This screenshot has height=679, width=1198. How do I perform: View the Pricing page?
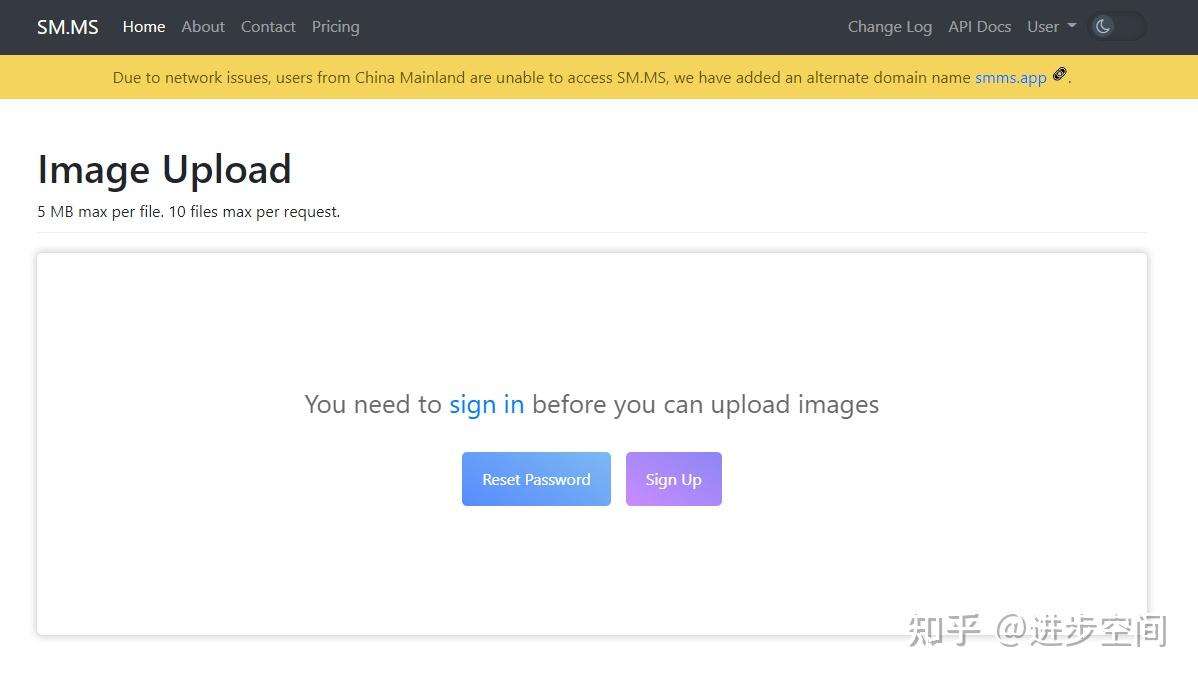335,27
